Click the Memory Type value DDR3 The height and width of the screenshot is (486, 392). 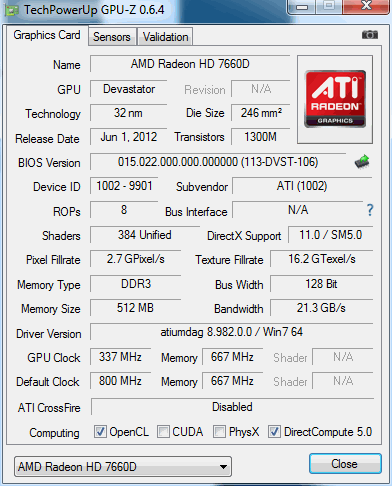pos(135,284)
